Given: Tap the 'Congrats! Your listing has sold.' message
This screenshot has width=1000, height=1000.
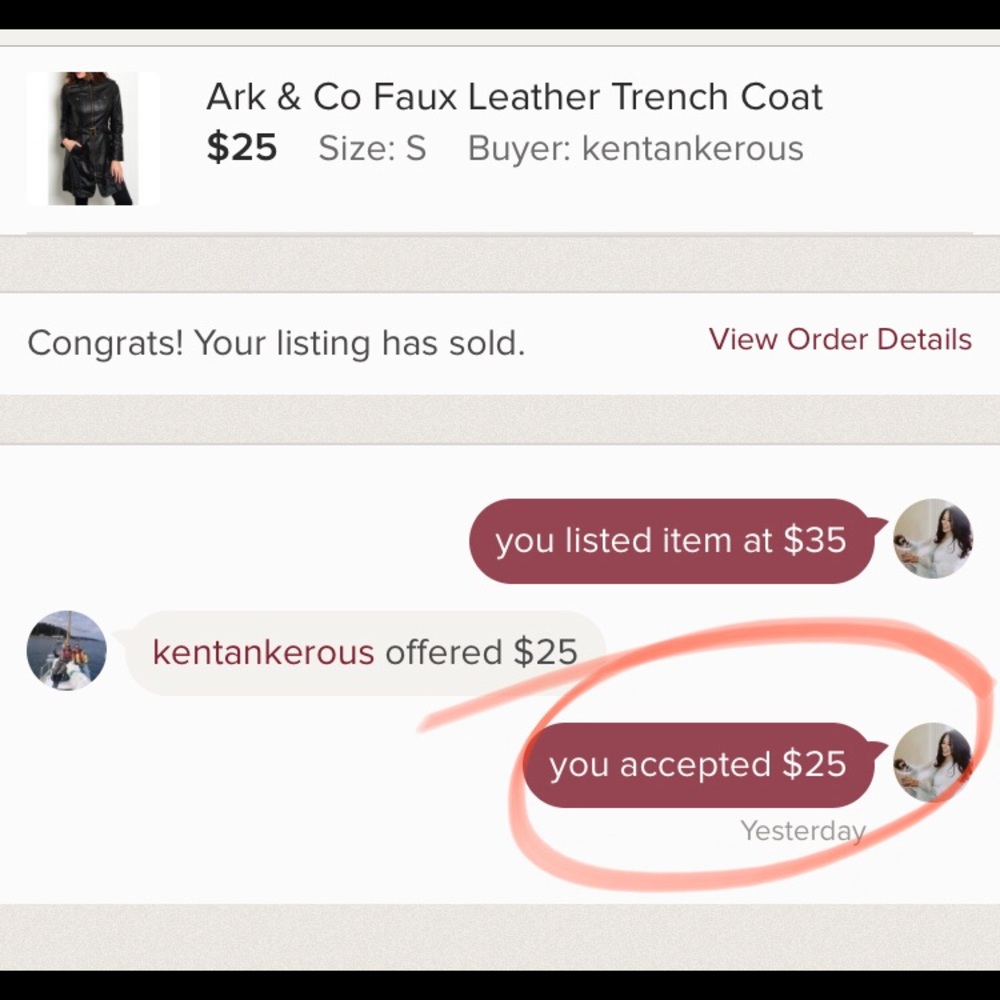Looking at the screenshot, I should (x=276, y=343).
